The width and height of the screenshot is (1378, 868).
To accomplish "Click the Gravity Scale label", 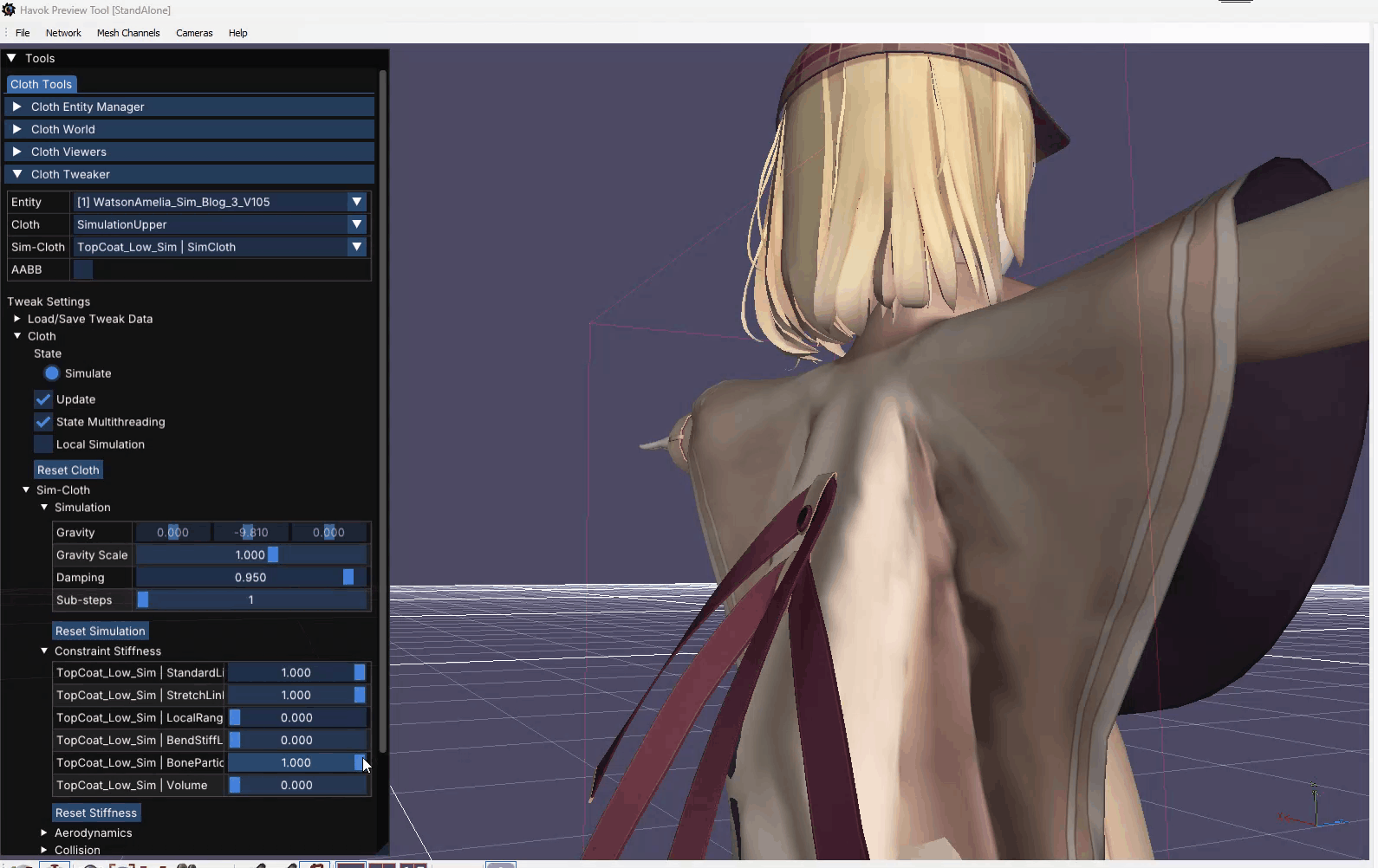I will pos(92,555).
